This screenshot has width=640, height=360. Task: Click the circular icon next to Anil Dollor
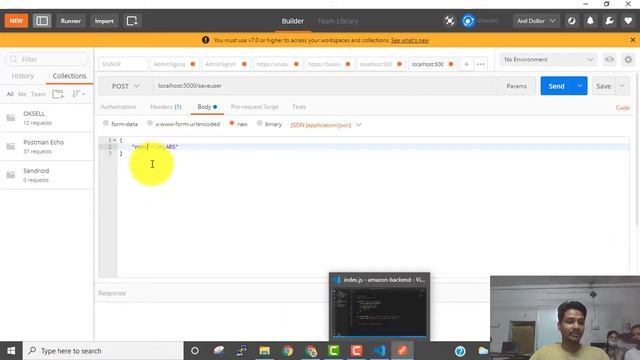pyautogui.click(x=571, y=21)
